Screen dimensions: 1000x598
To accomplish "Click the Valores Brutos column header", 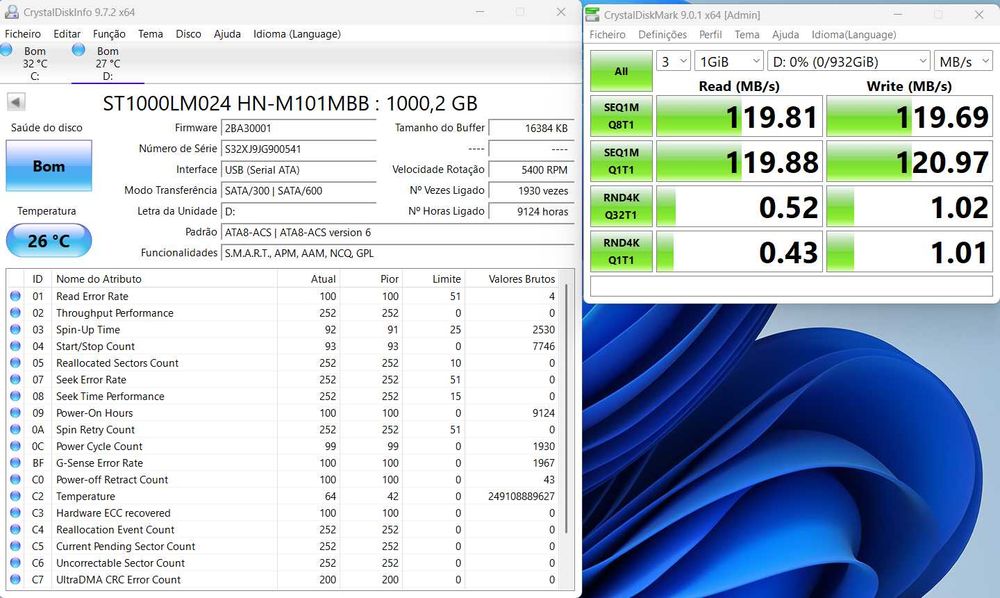I will click(x=520, y=279).
